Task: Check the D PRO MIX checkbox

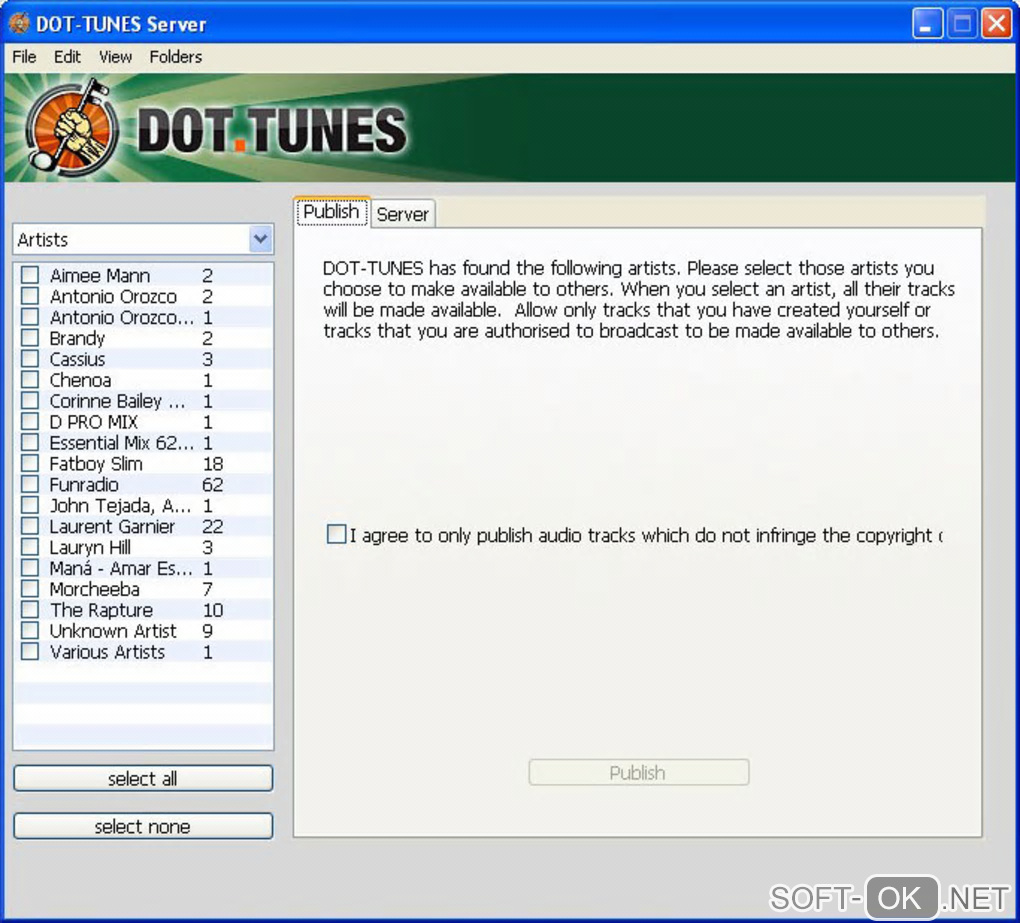Action: (x=30, y=421)
